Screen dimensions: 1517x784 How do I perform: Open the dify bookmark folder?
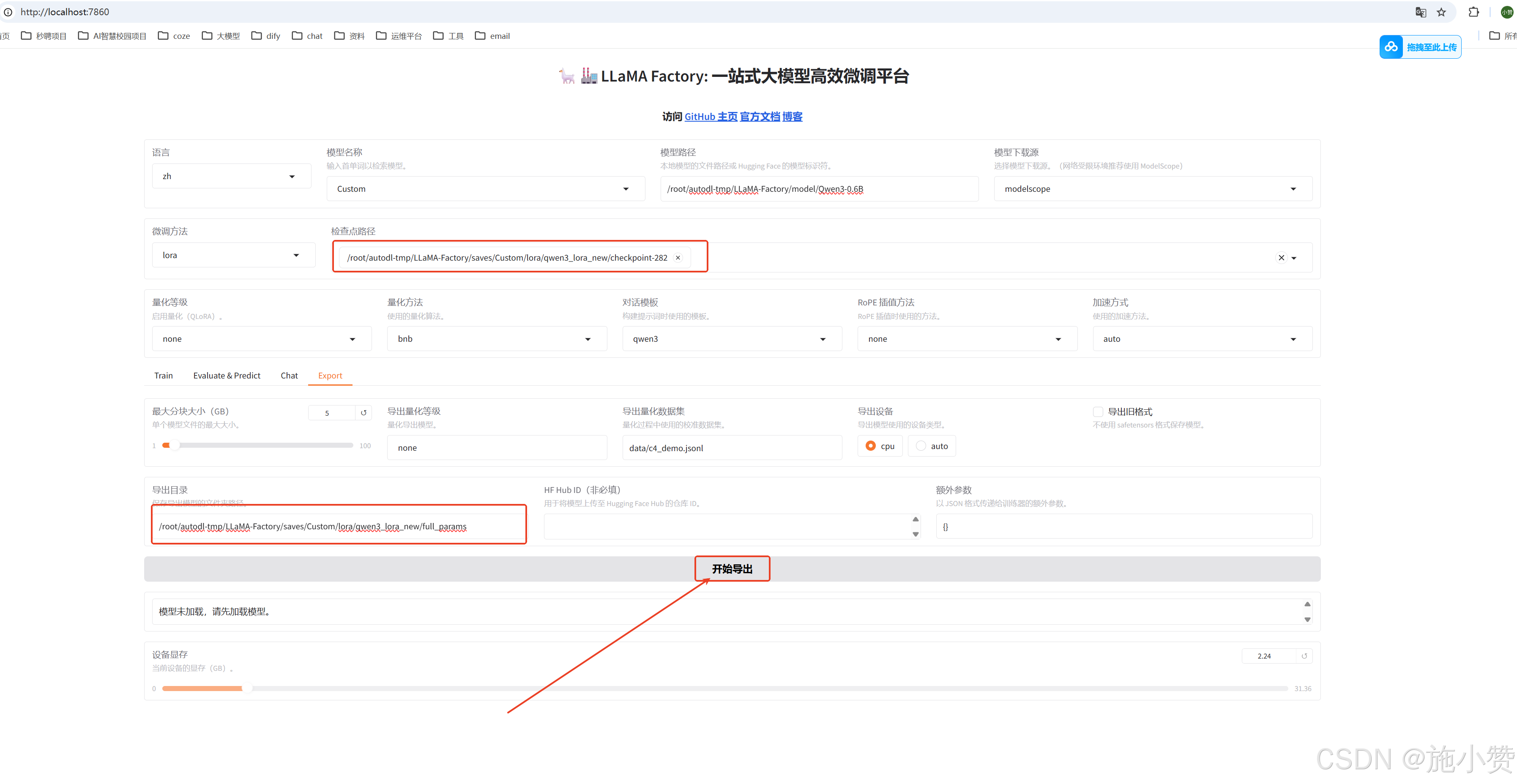click(266, 36)
